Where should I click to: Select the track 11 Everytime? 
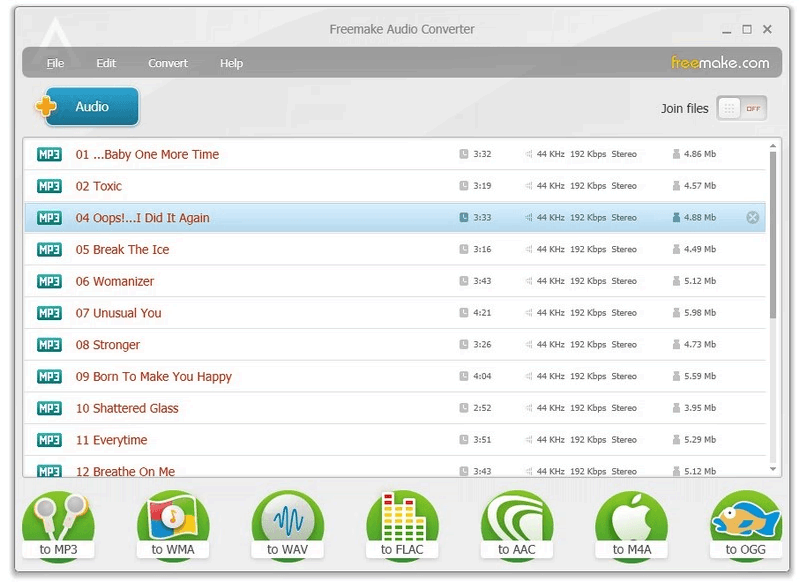click(x=395, y=440)
